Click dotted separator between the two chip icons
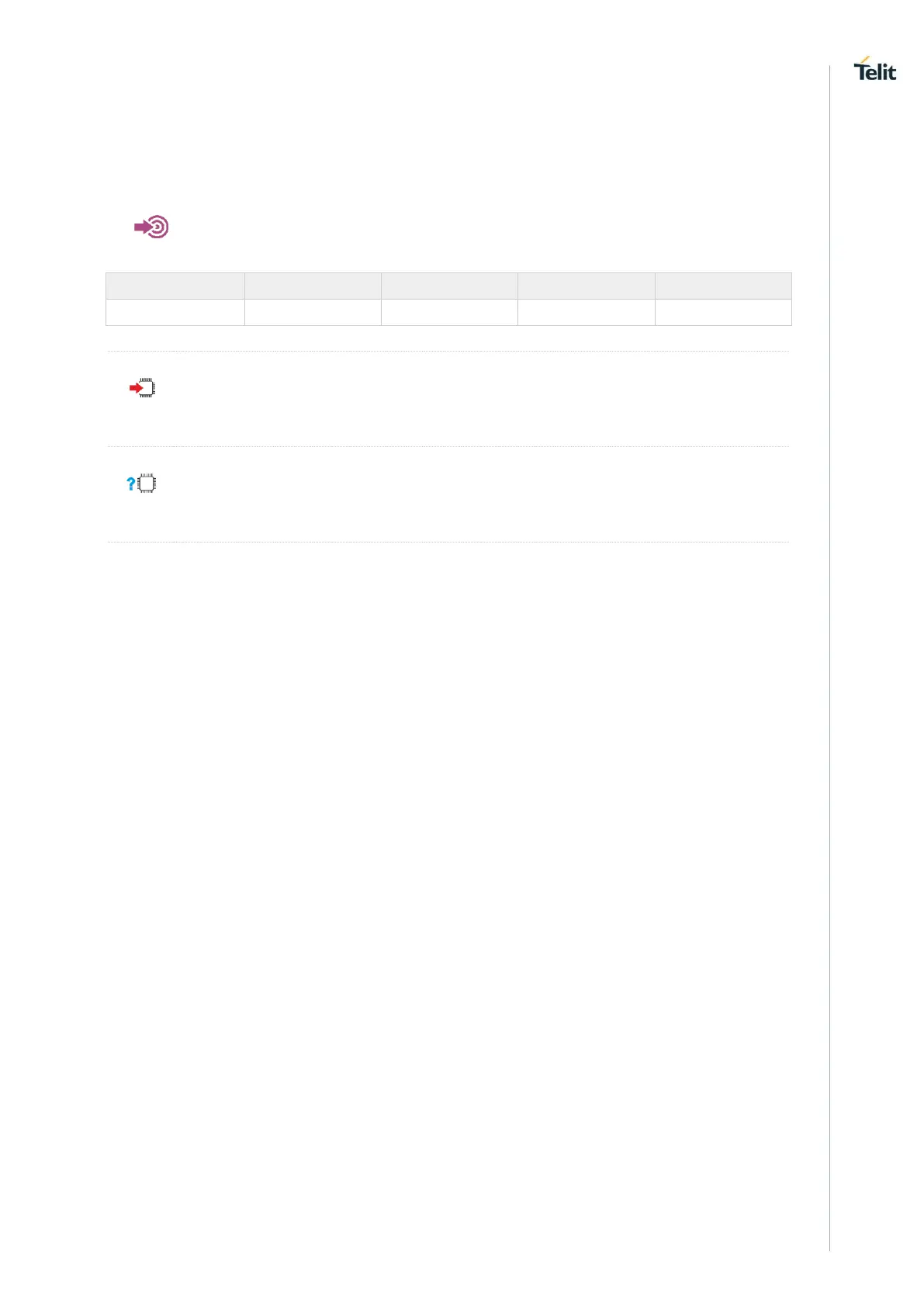Image resolution: width=924 pixels, height=1307 pixels. (x=448, y=446)
